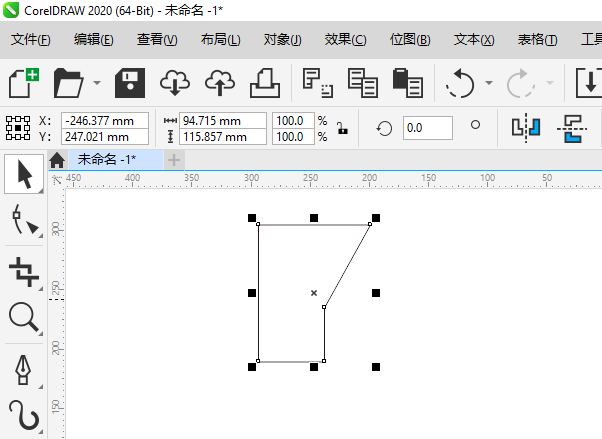Screen dimensions: 602x439
Task: Click the object center X marker
Action: (314, 293)
